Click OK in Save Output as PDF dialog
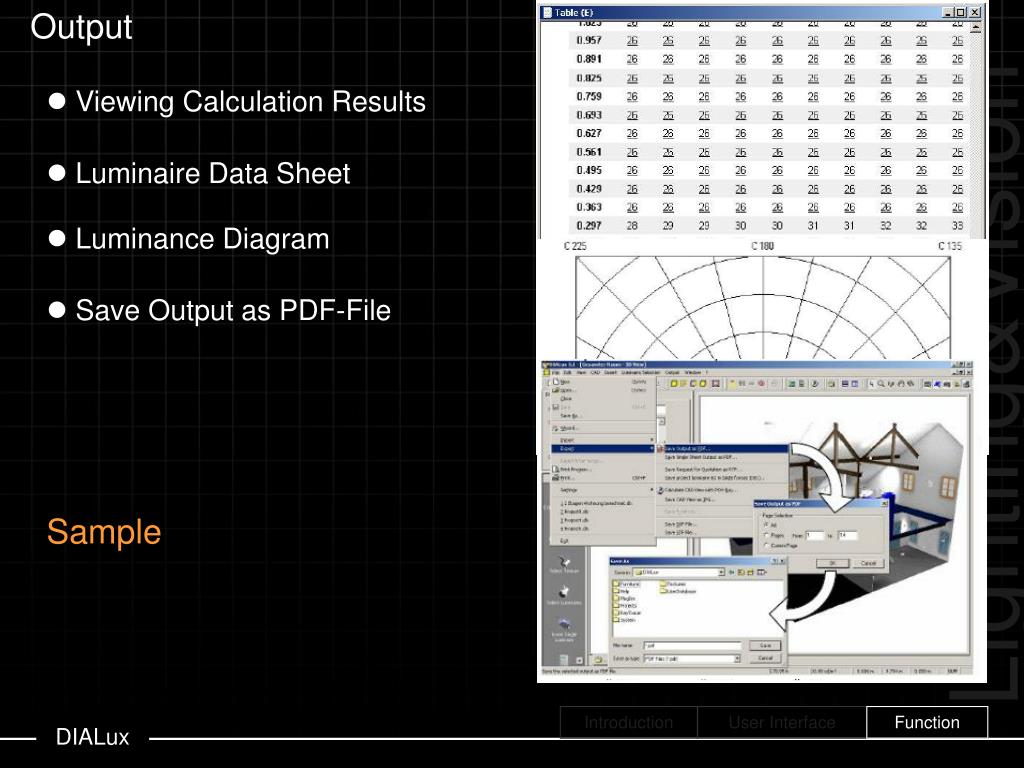The image size is (1024, 768). pos(833,563)
